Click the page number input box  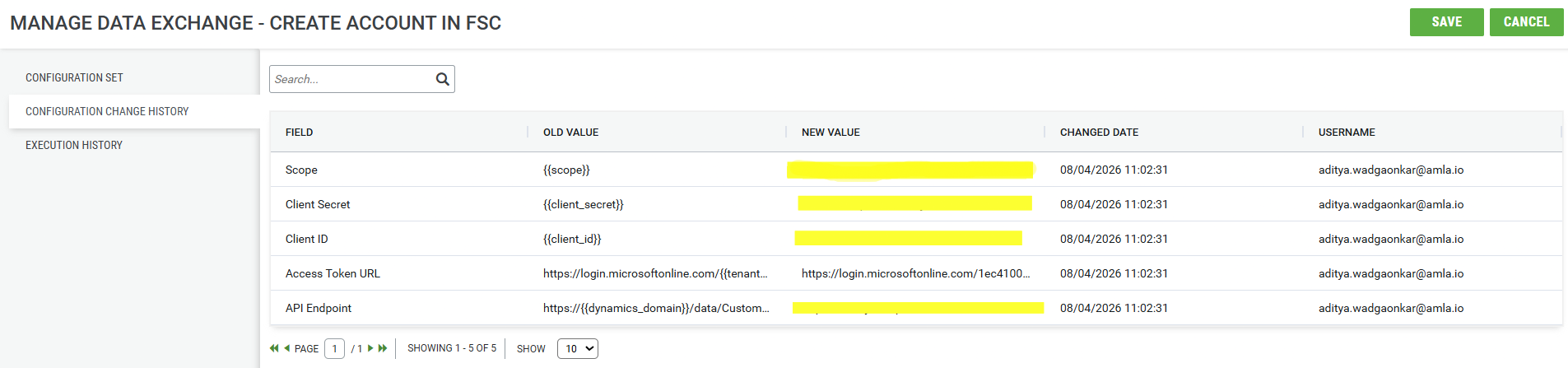click(x=334, y=348)
